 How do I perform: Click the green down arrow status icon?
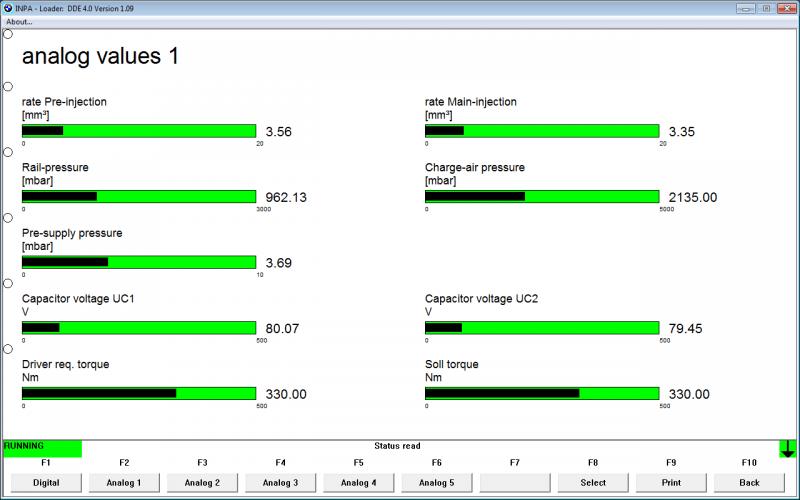point(787,449)
